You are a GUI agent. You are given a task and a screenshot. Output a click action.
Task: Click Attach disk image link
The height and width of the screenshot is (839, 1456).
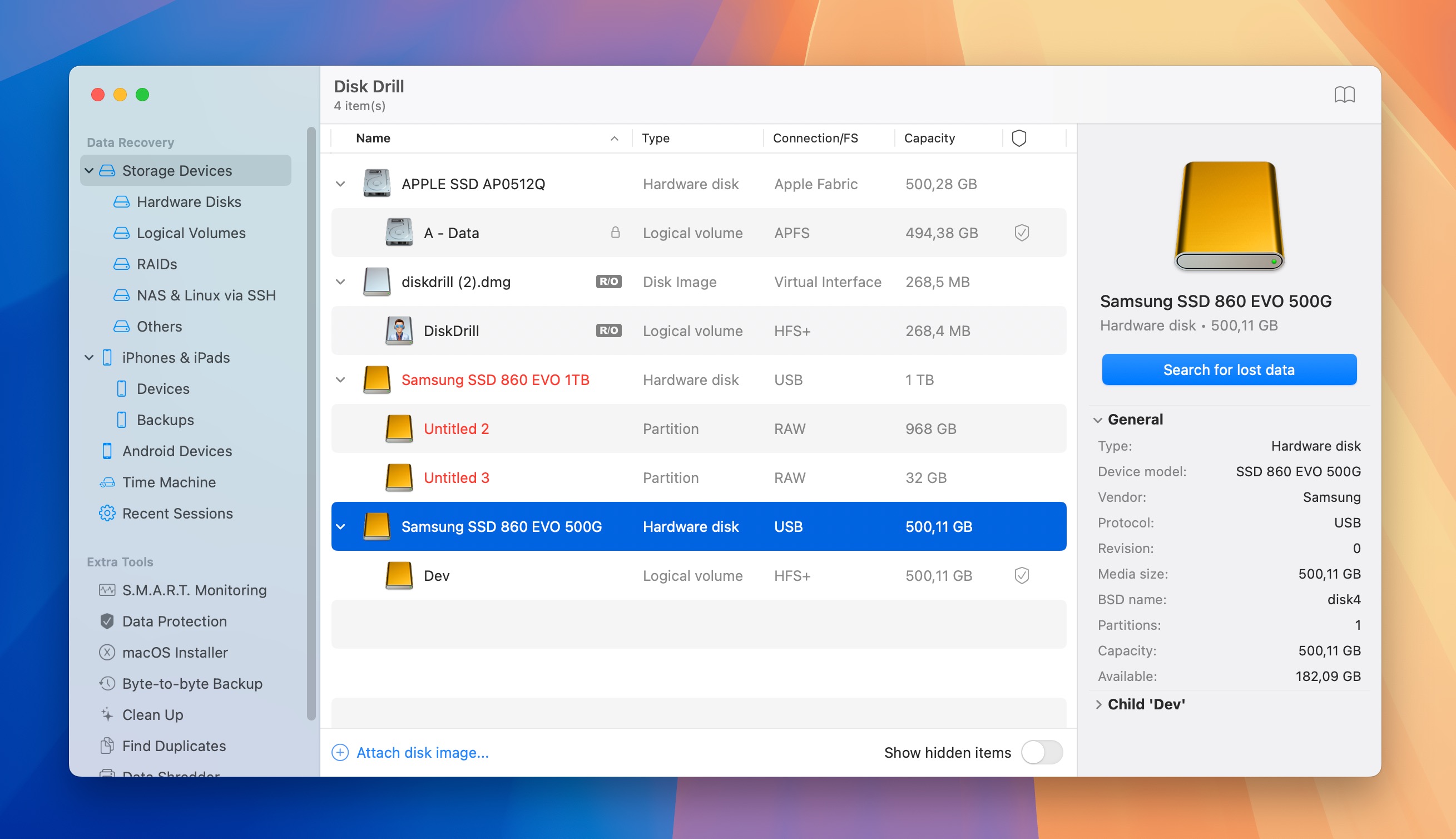[x=422, y=753]
